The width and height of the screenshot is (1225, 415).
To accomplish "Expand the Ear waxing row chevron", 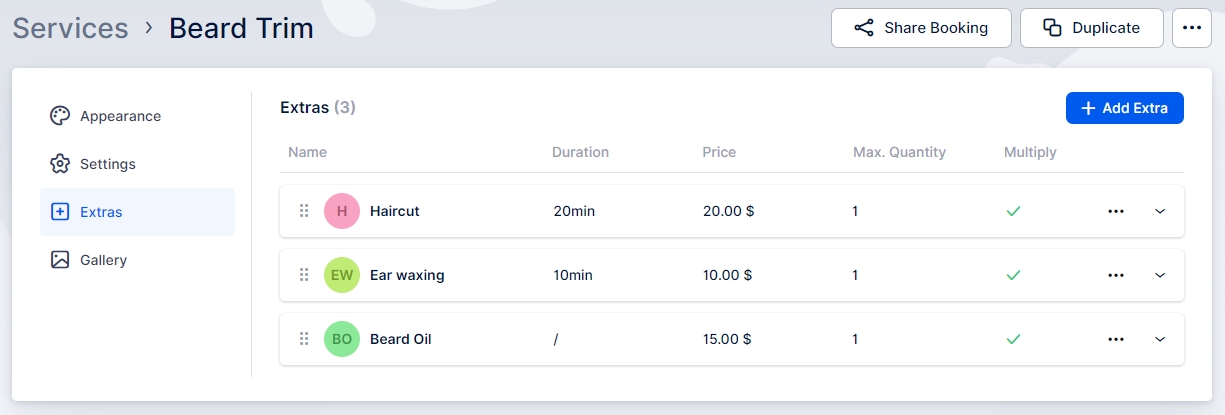I will pyautogui.click(x=1160, y=275).
